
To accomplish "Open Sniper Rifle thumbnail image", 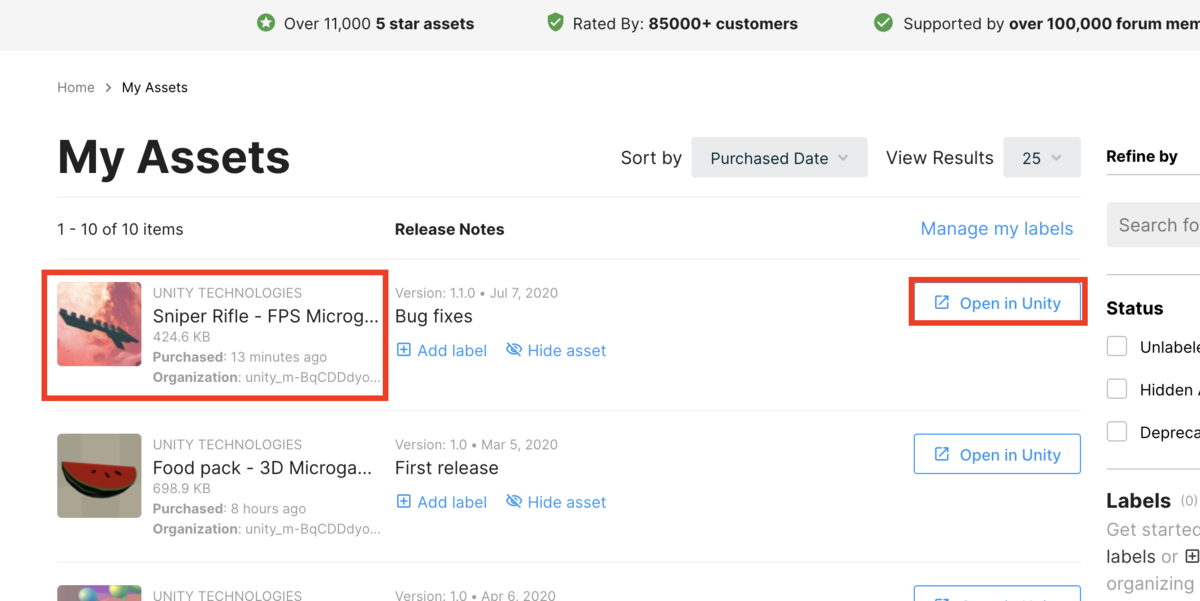I will click(x=99, y=324).
